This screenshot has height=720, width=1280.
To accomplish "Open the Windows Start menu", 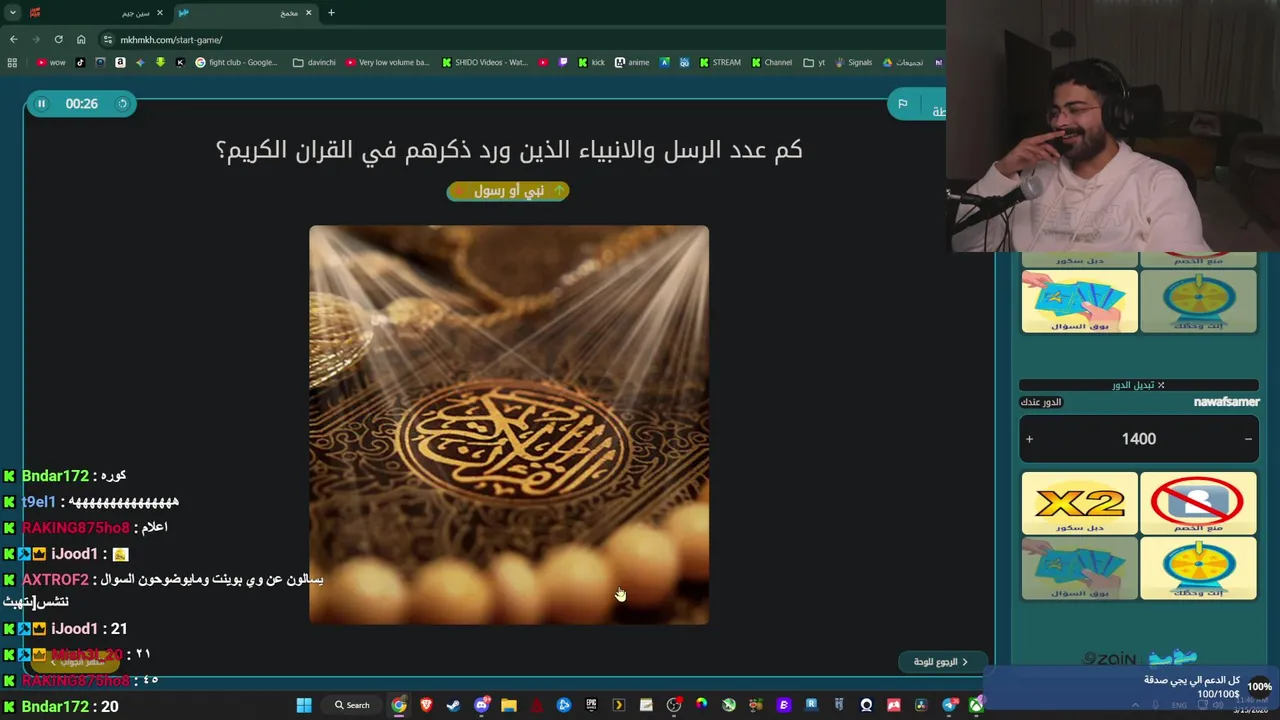I will pyautogui.click(x=304, y=705).
